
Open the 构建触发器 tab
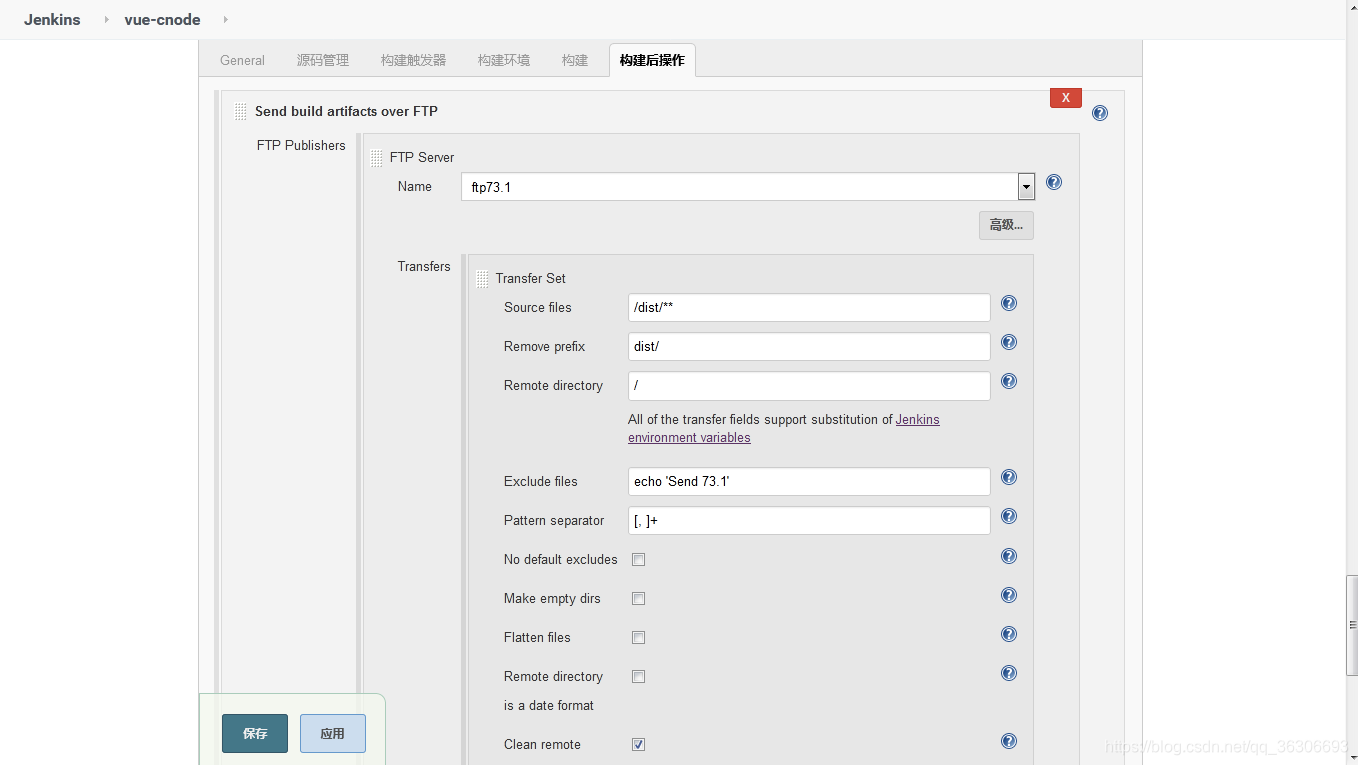click(413, 60)
